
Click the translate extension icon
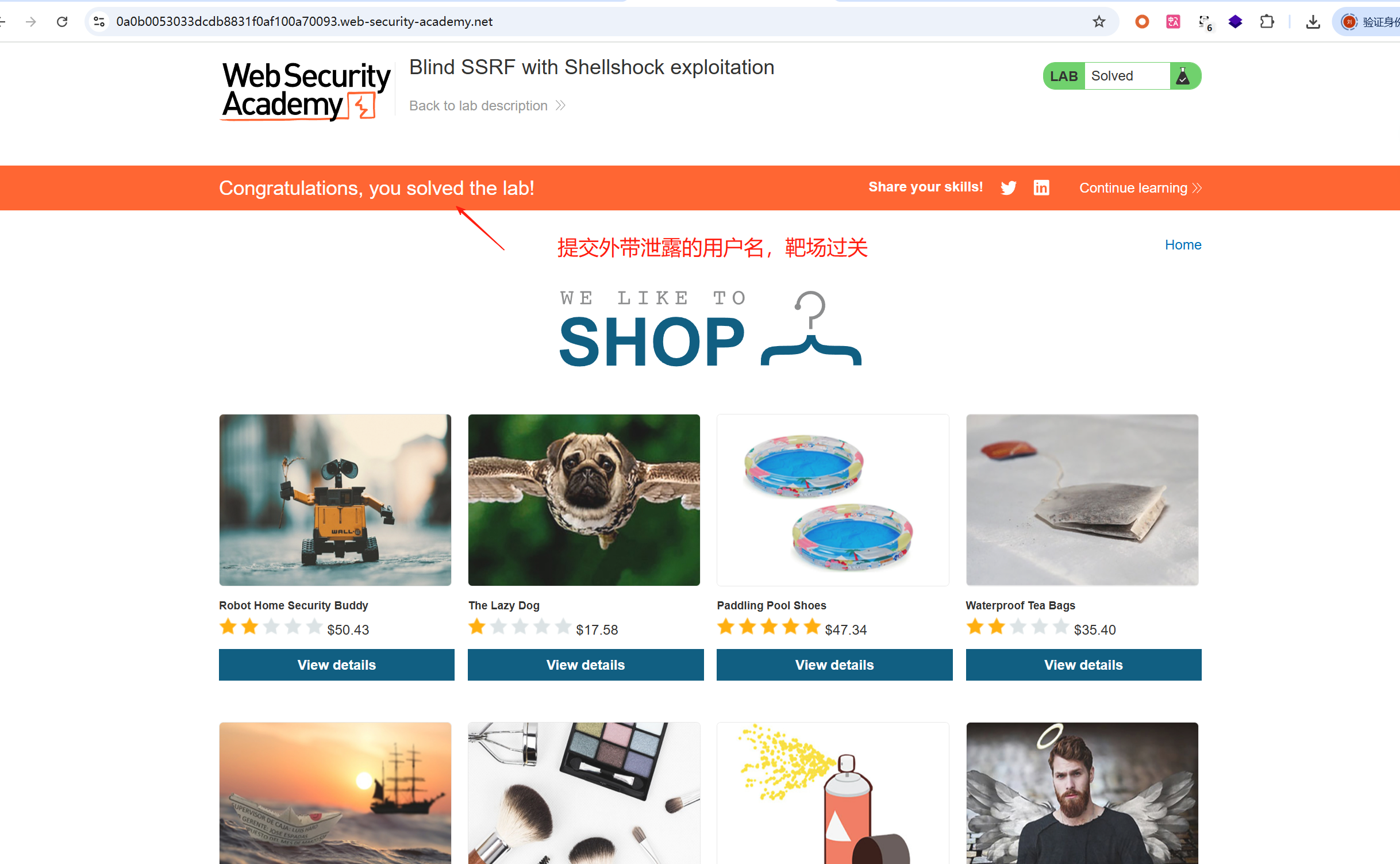pos(1173,22)
